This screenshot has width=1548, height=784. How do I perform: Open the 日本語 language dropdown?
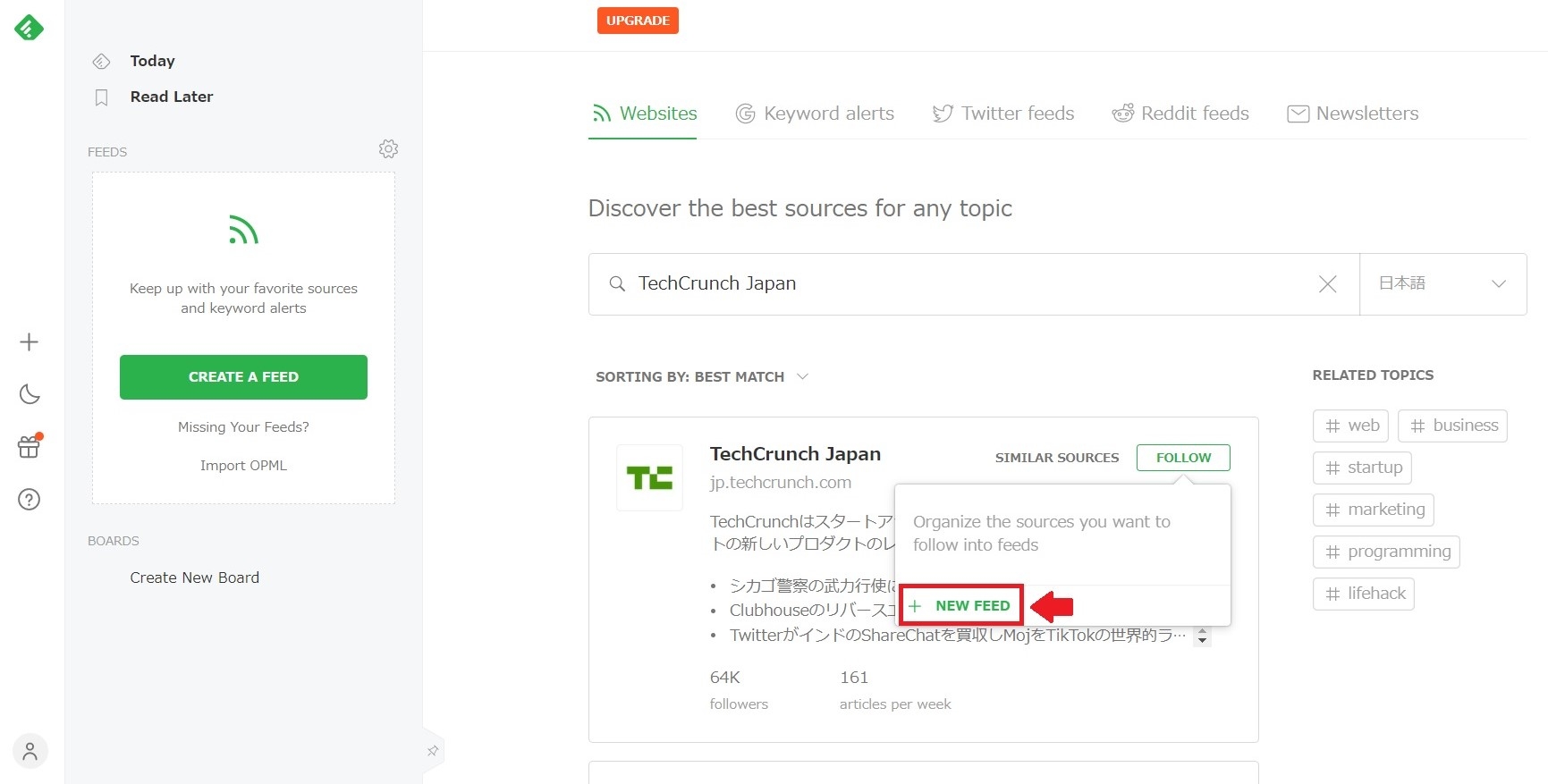pos(1442,284)
